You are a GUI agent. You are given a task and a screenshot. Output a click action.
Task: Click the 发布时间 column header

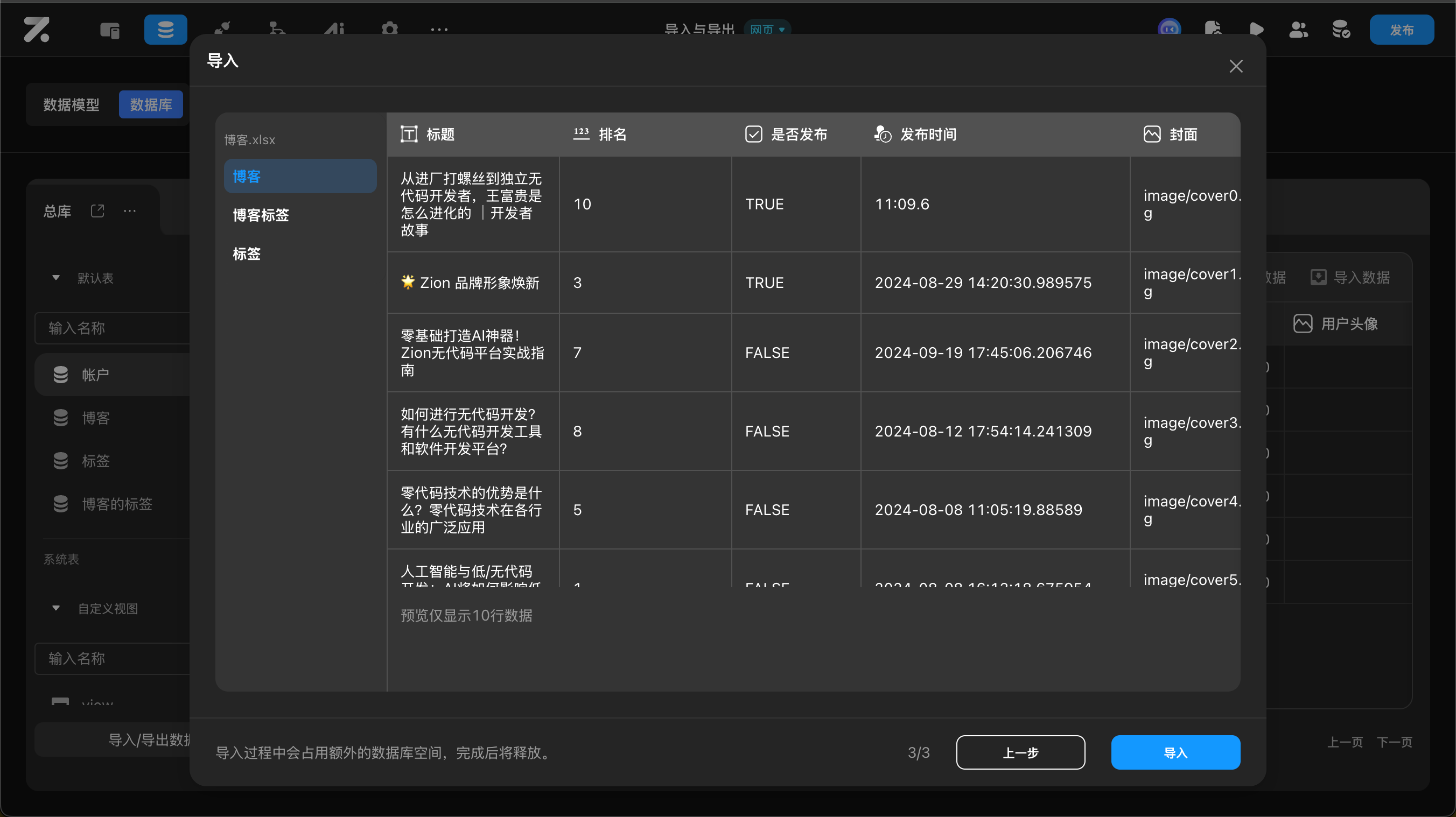(996, 135)
